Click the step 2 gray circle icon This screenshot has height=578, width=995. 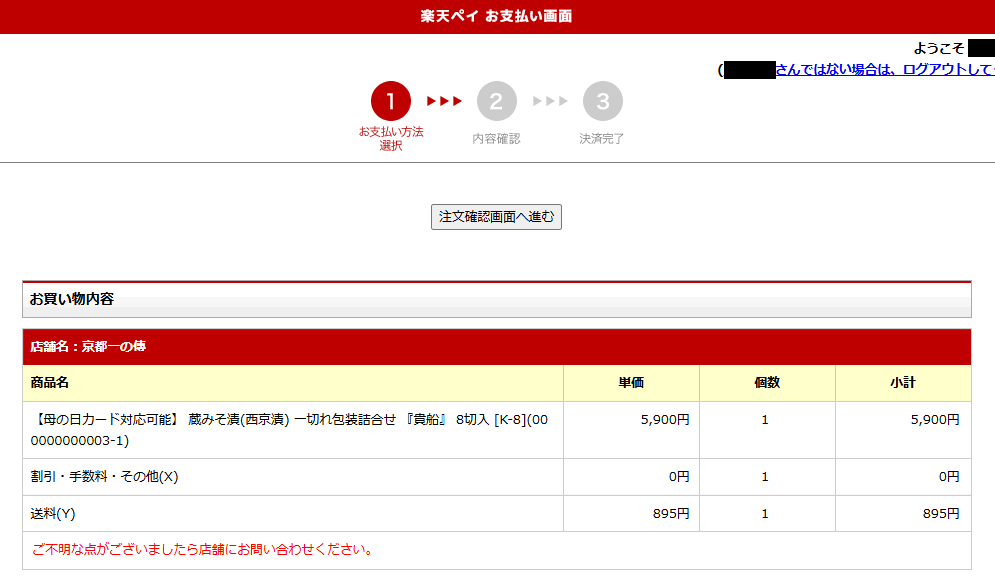click(x=497, y=101)
